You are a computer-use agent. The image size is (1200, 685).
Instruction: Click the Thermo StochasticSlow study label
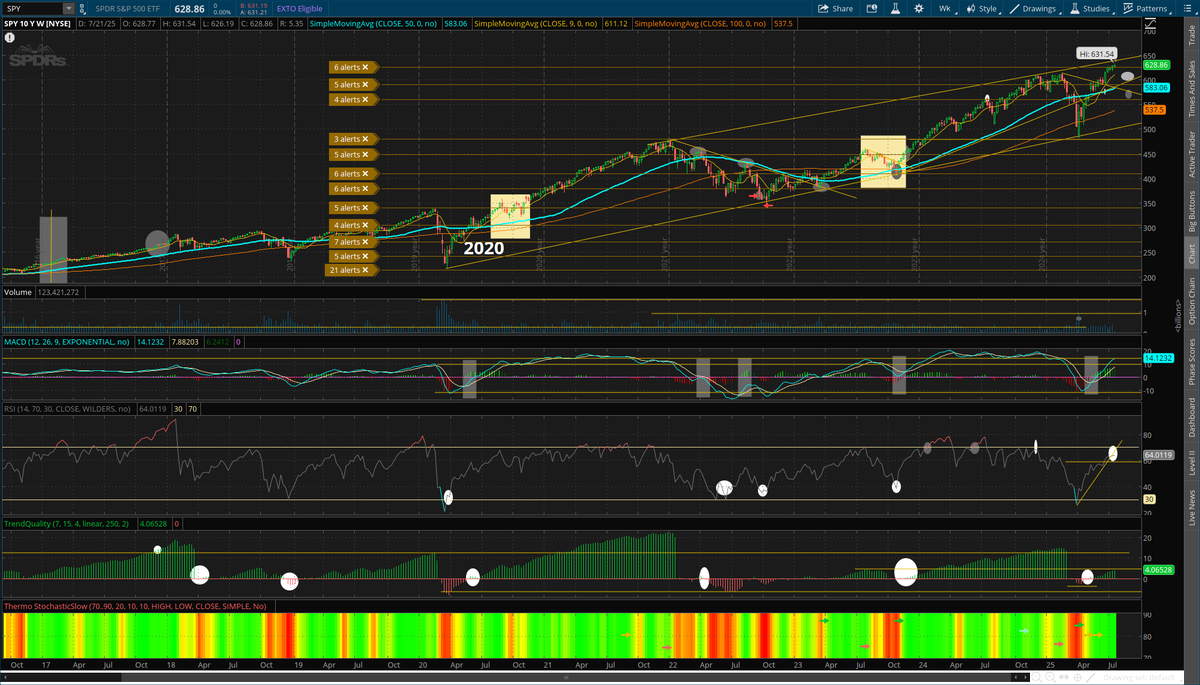click(x=136, y=606)
